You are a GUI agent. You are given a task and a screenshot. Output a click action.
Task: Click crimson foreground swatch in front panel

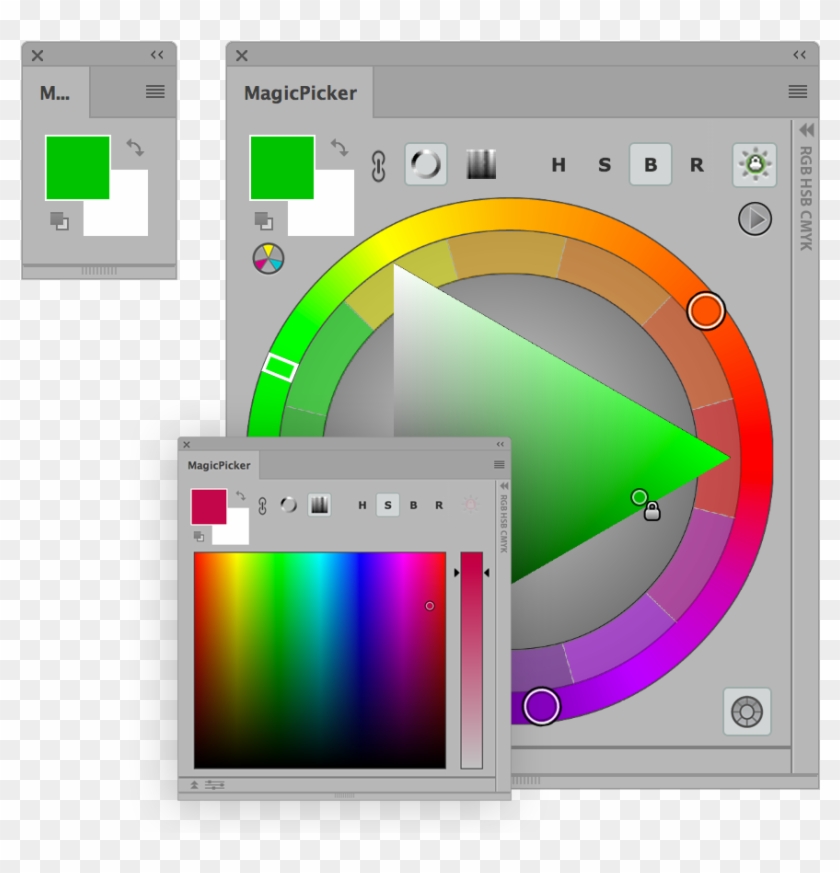[209, 507]
